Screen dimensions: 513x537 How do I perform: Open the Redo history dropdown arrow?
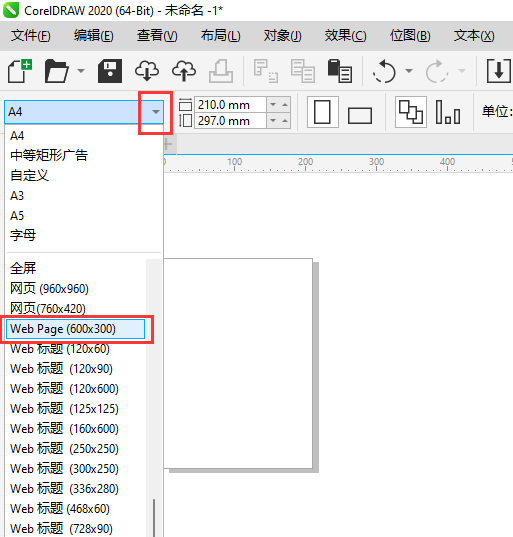[462, 71]
